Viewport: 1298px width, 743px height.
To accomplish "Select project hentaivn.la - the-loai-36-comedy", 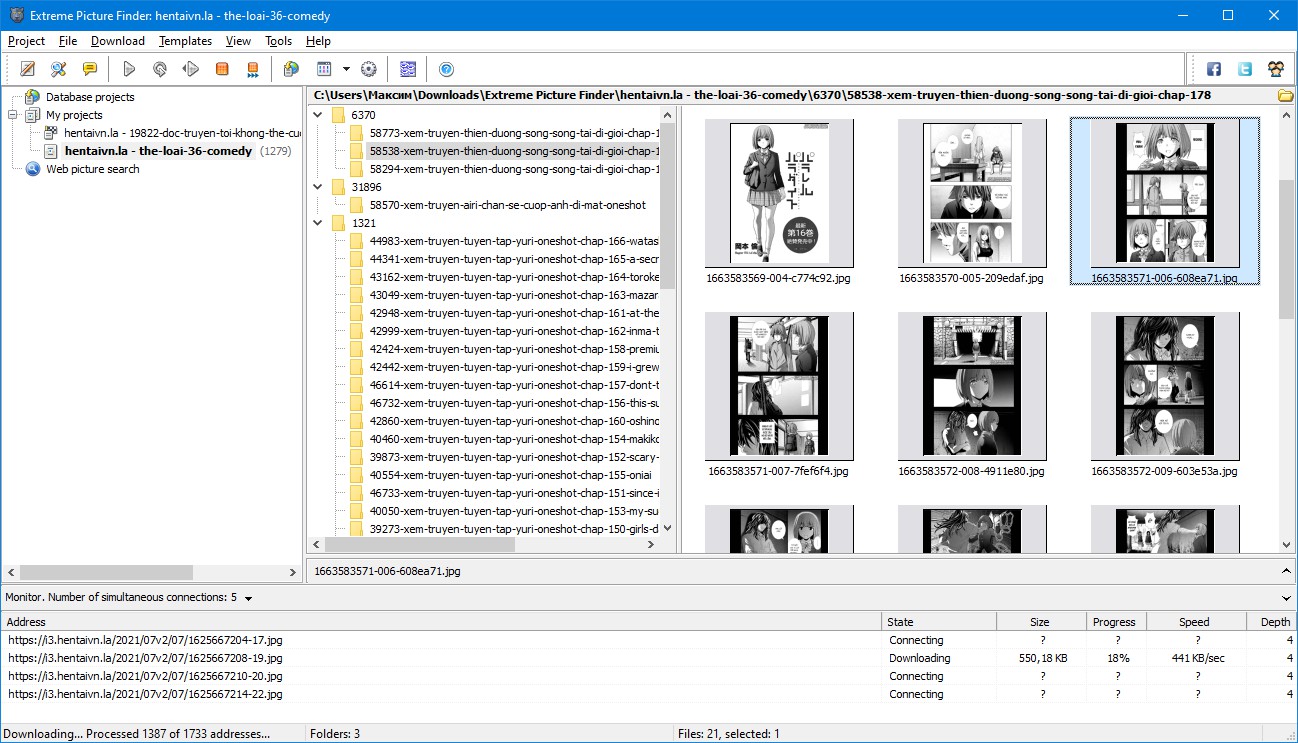I will tap(158, 151).
